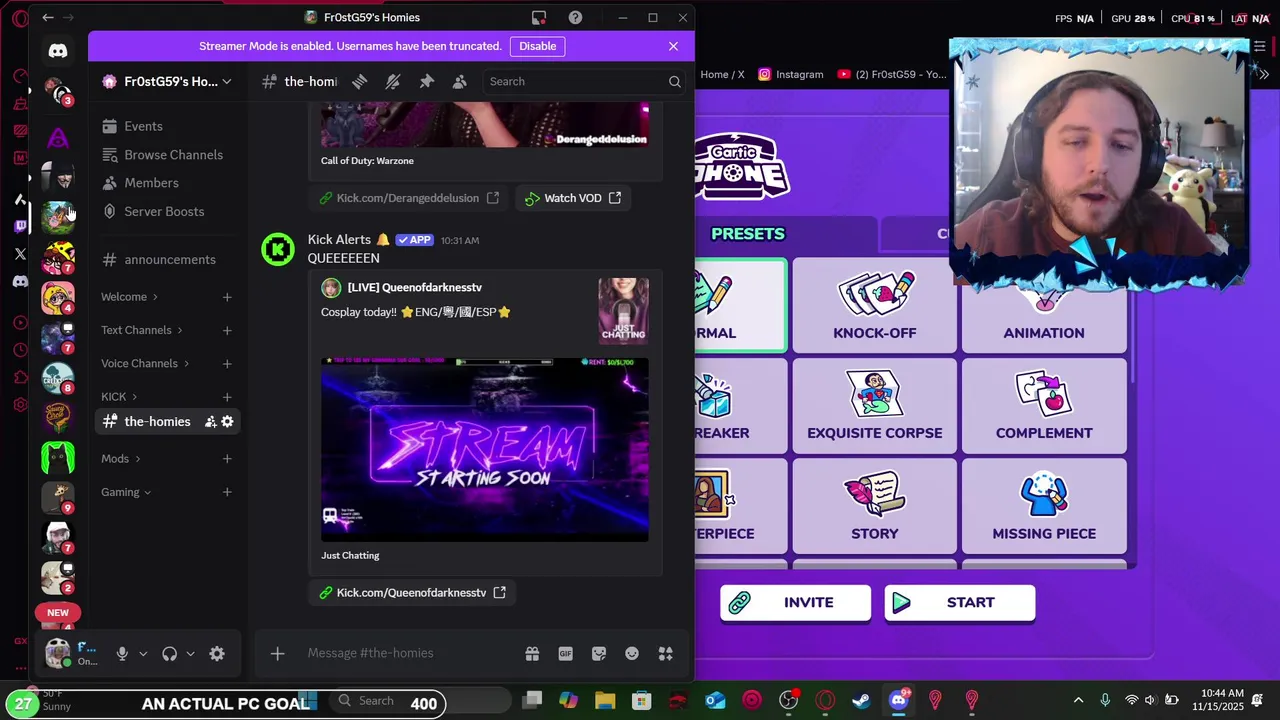Add channel to Gaming category

[227, 492]
